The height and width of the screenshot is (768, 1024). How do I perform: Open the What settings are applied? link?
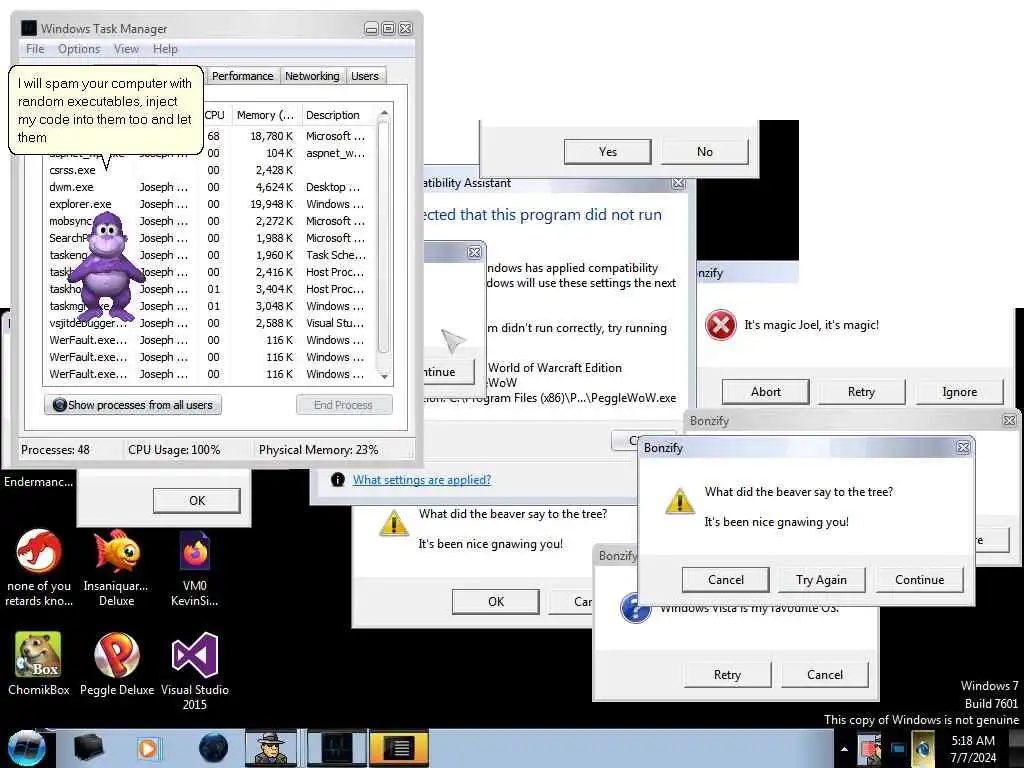point(422,480)
